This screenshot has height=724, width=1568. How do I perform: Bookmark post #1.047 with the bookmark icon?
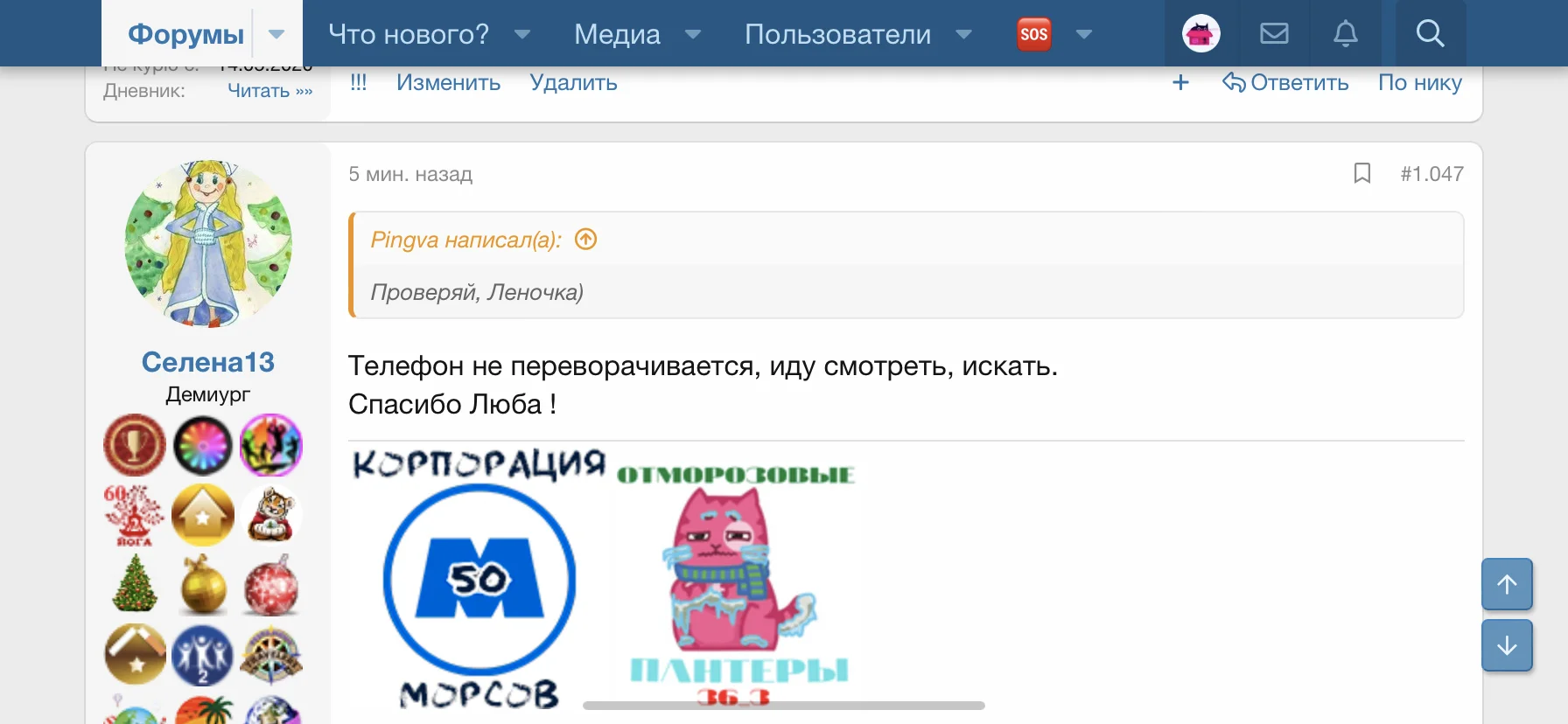[x=1361, y=173]
